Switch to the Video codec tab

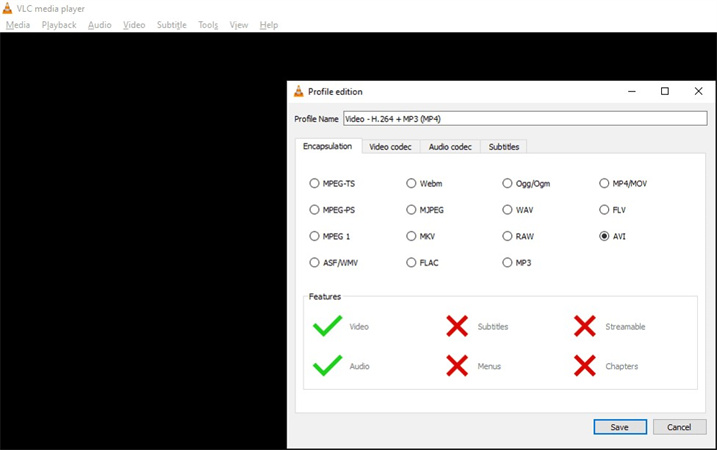click(390, 147)
